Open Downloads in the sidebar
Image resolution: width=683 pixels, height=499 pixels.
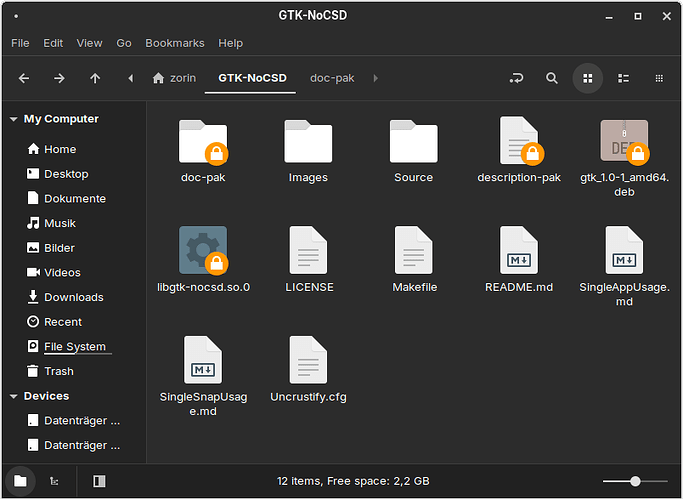(65, 297)
